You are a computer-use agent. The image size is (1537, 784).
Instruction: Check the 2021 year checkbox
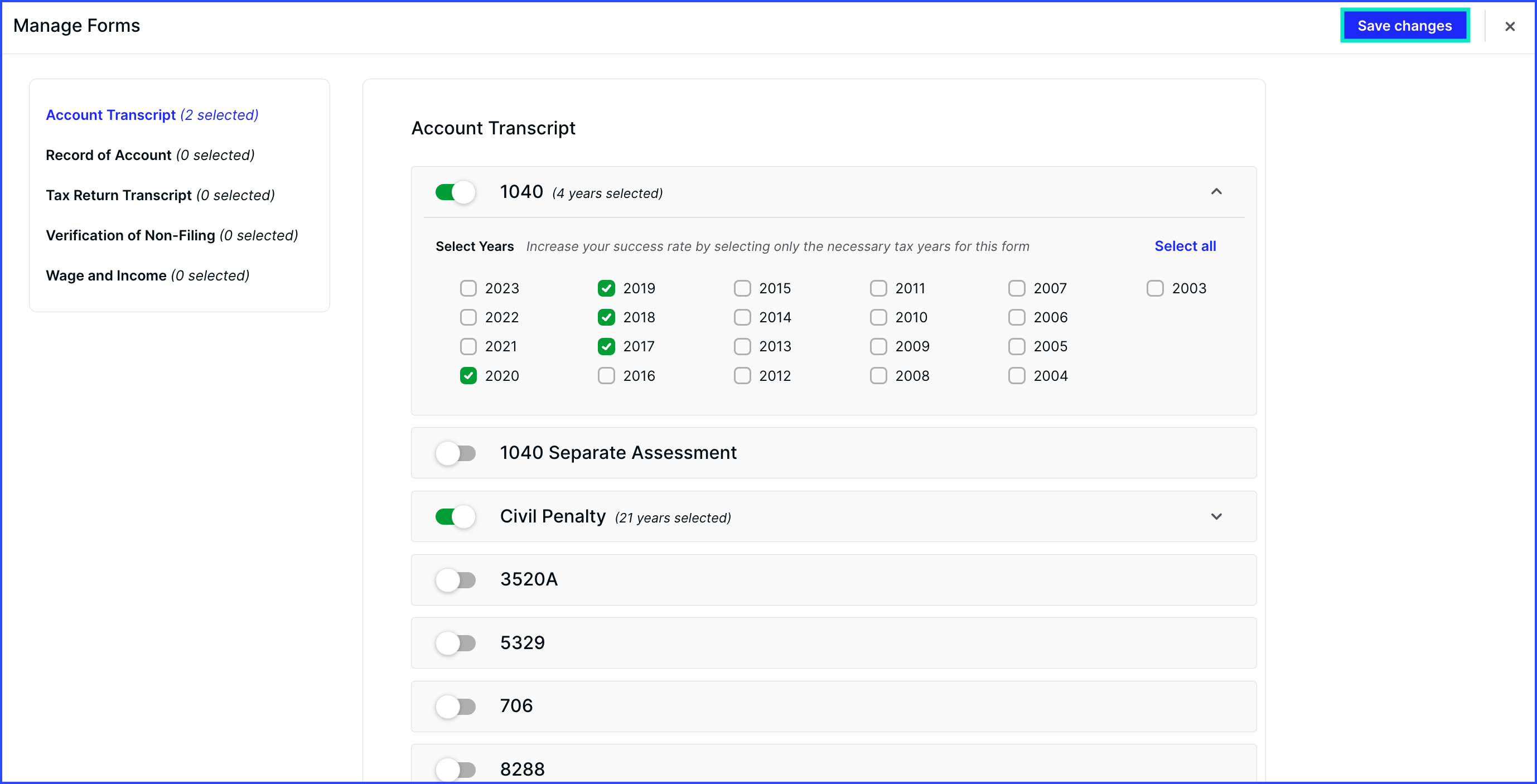(x=468, y=346)
